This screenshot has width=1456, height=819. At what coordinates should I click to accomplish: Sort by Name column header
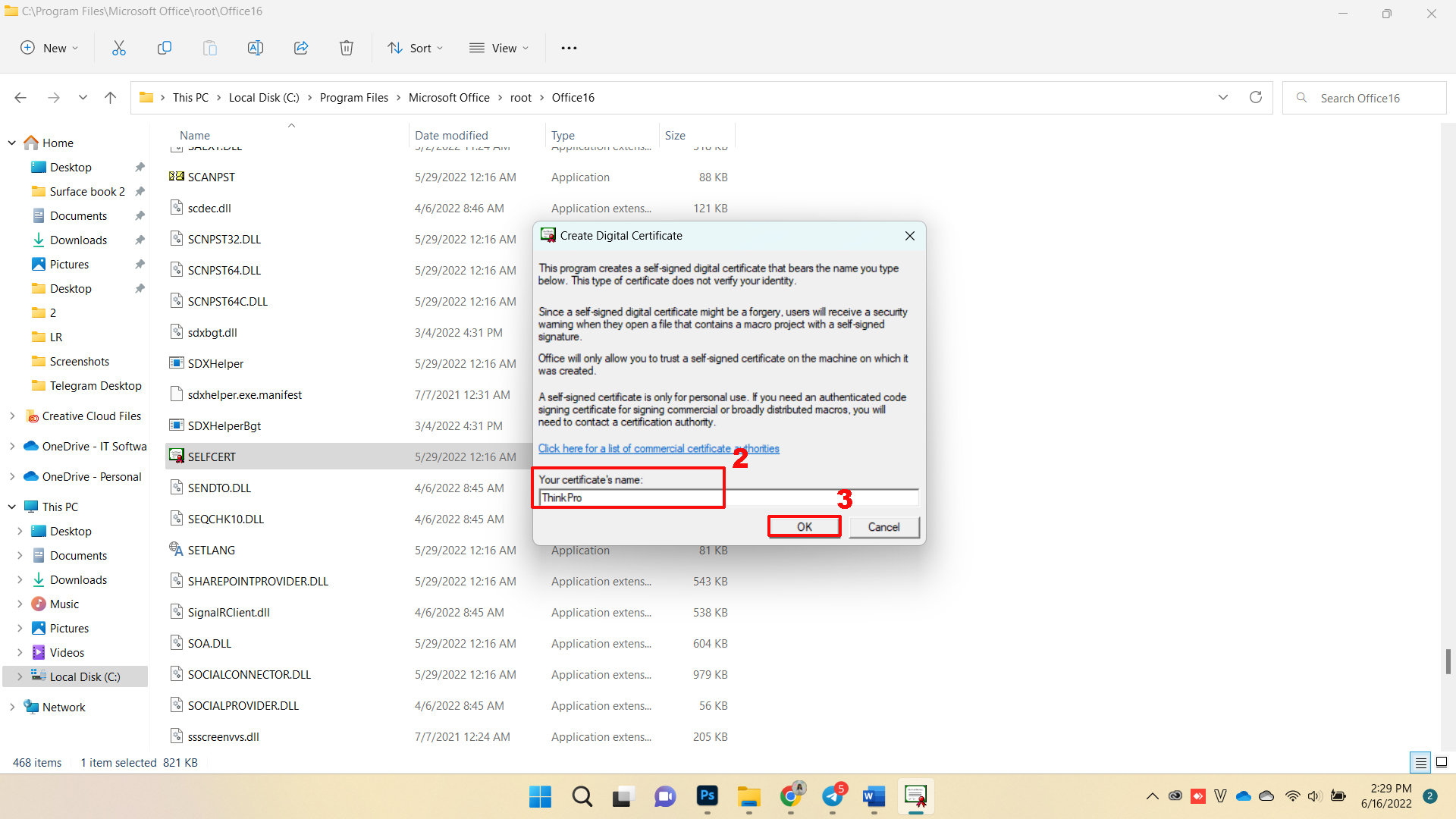pos(195,136)
